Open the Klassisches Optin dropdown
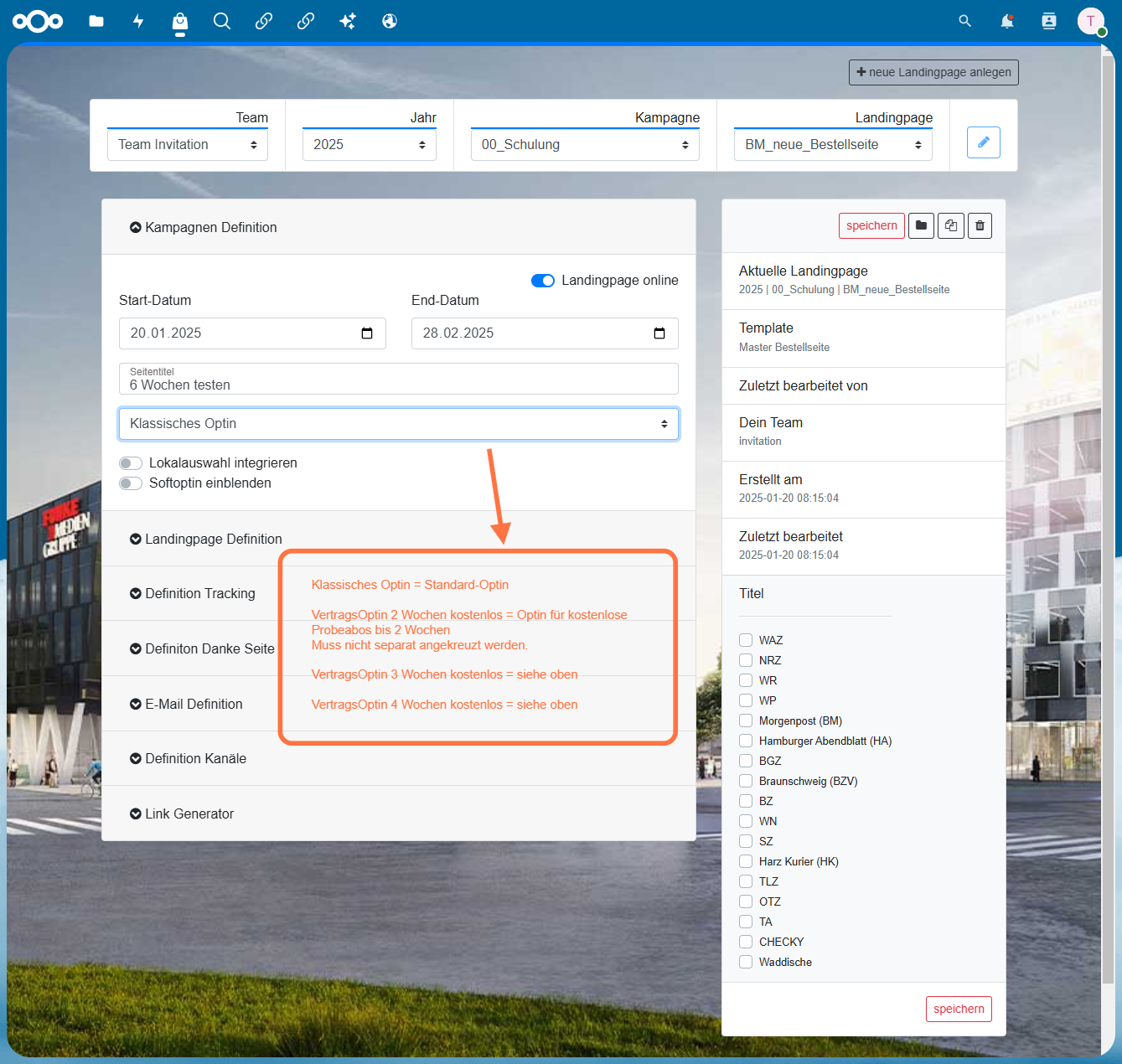The width and height of the screenshot is (1122, 1064). pyautogui.click(x=399, y=424)
